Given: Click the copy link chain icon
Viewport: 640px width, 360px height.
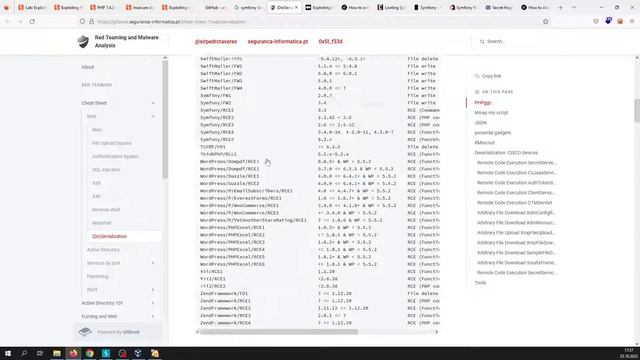Looking at the screenshot, I should click(x=477, y=76).
